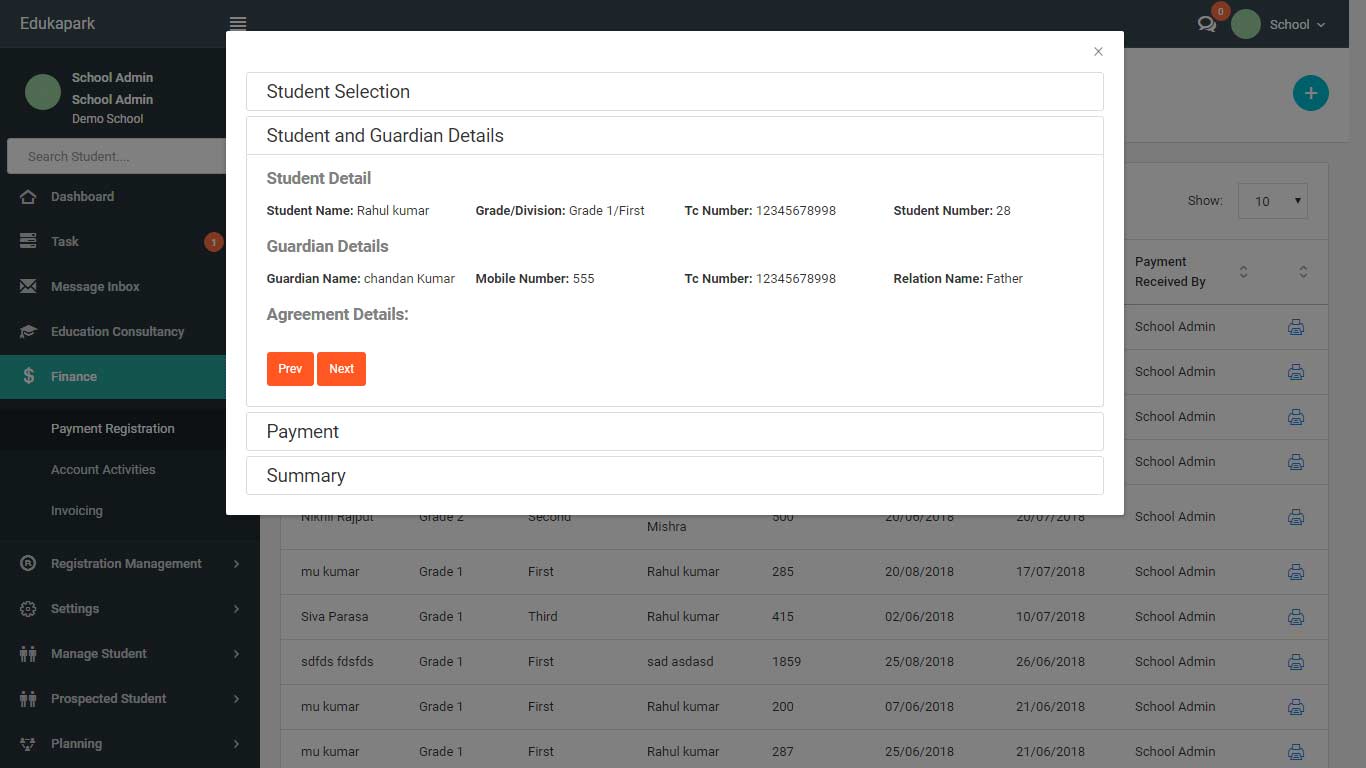Click the amount 1859 cell
The width and height of the screenshot is (1366, 768).
[x=786, y=661]
